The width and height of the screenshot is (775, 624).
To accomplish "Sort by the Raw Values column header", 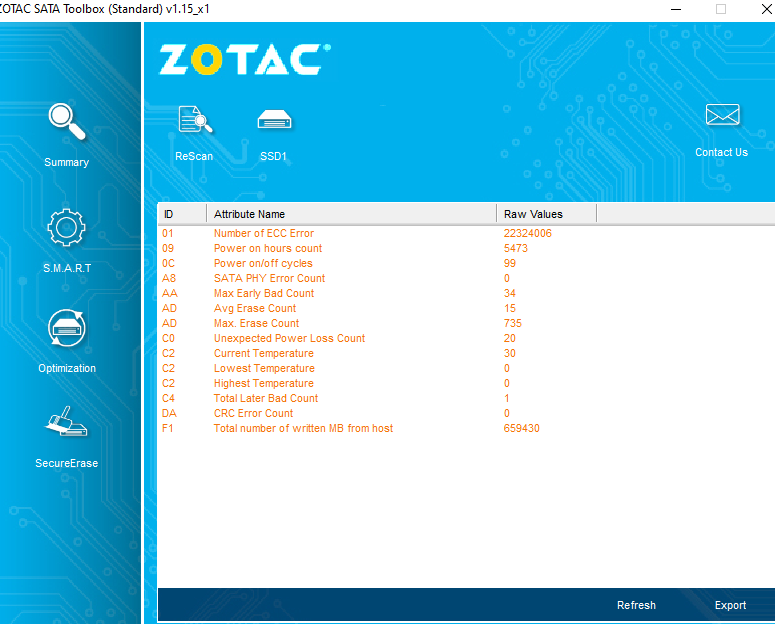I will click(547, 214).
